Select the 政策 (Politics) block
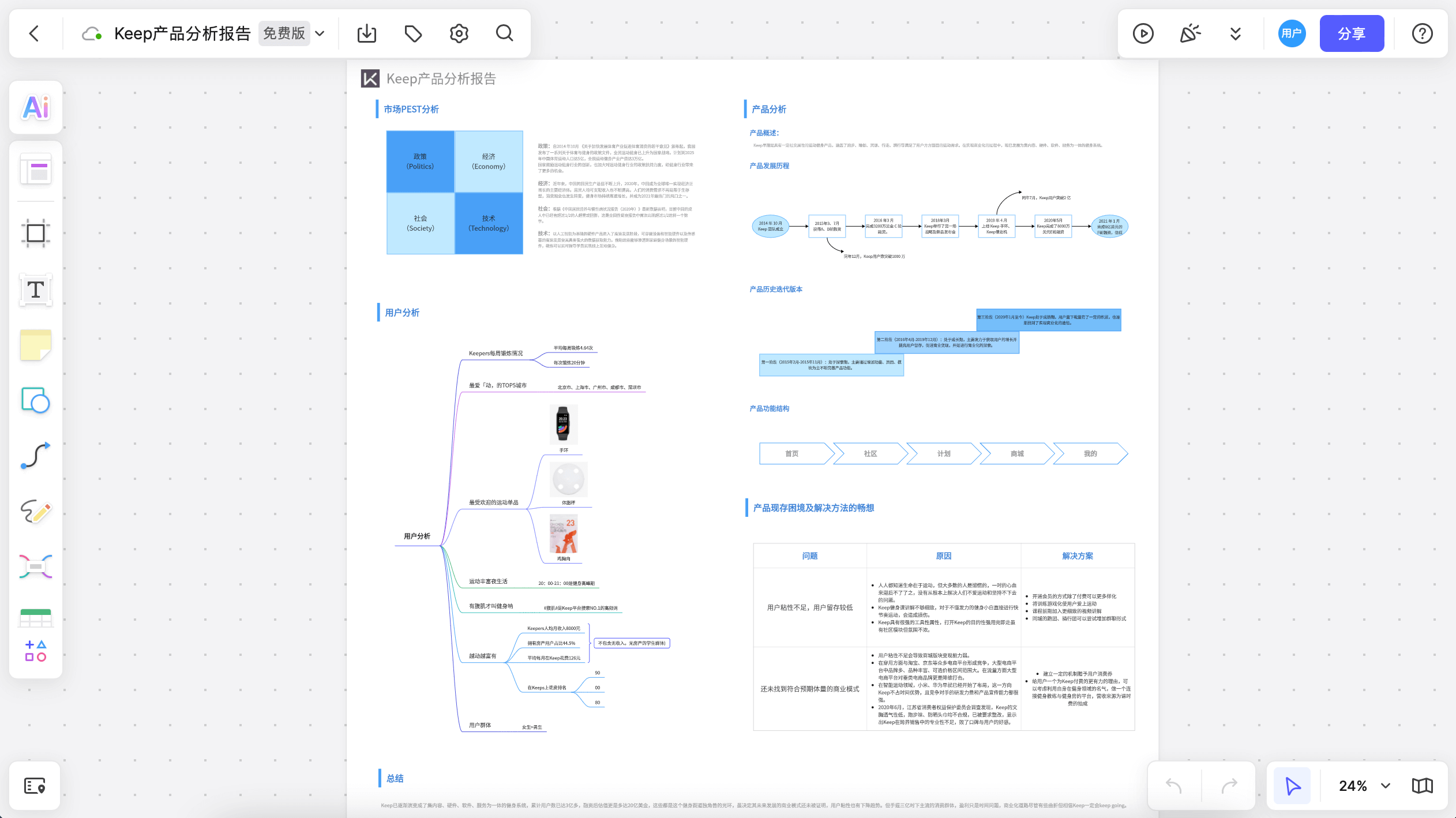Screen dimensions: 1456x818 (420, 162)
